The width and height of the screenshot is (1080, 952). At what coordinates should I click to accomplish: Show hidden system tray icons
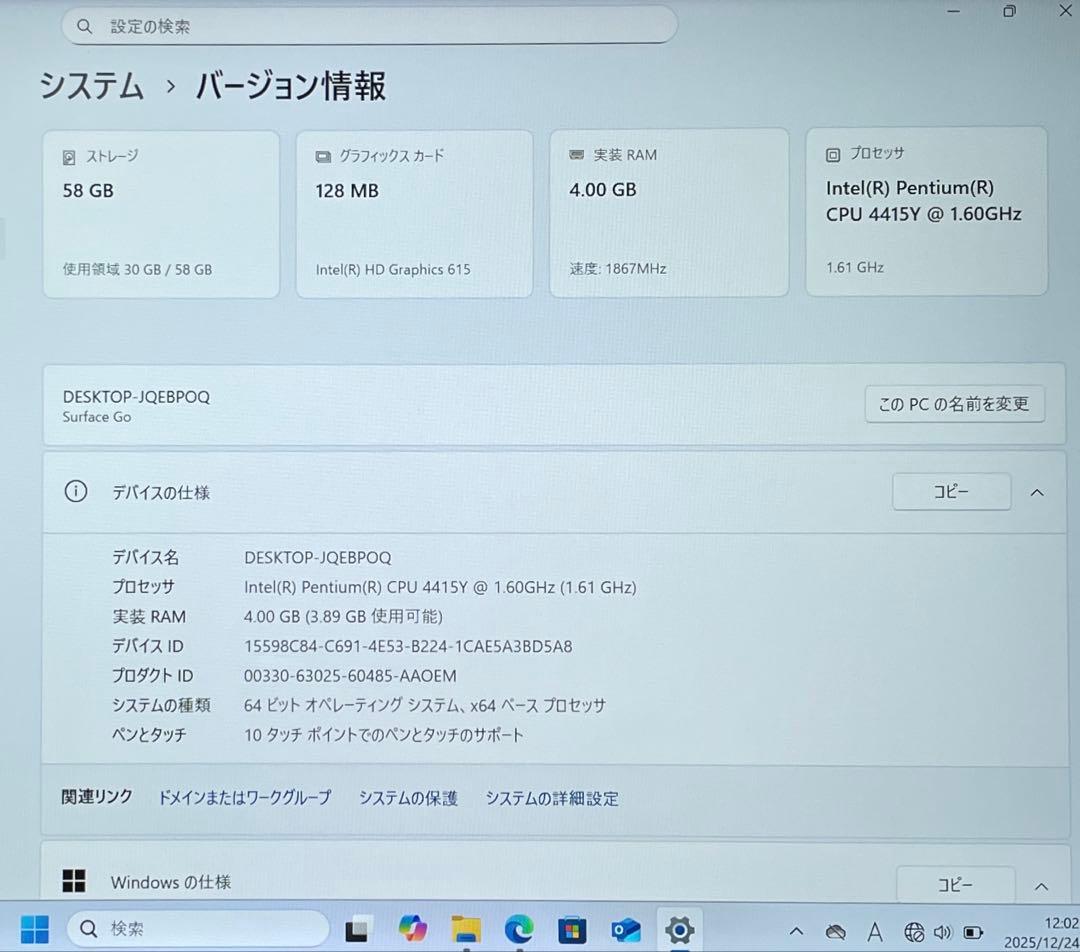[795, 929]
